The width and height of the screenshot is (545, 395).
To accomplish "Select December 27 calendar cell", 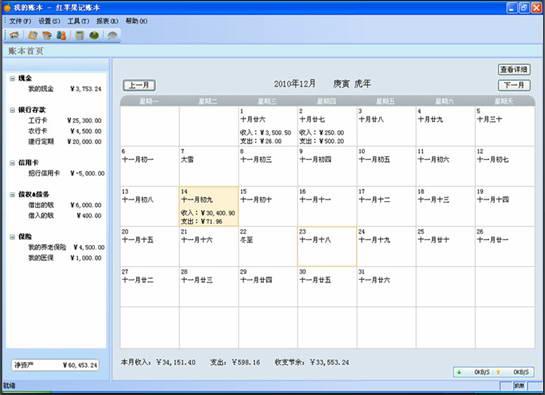I will [150, 287].
